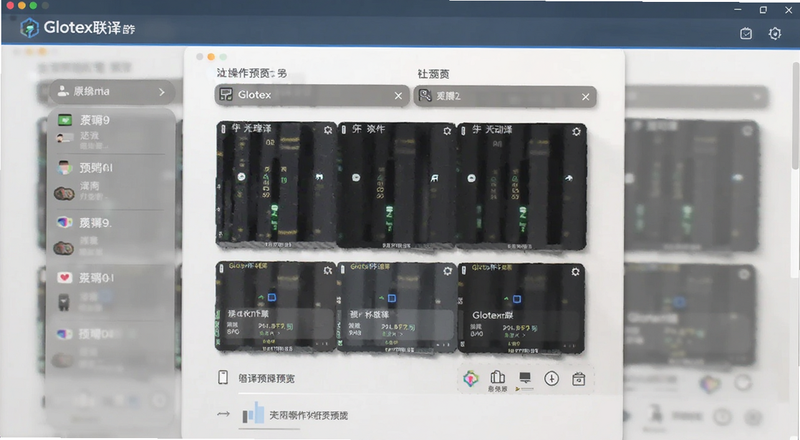Click the search icon in the second chip
The image size is (800, 440).
pyautogui.click(x=425, y=95)
